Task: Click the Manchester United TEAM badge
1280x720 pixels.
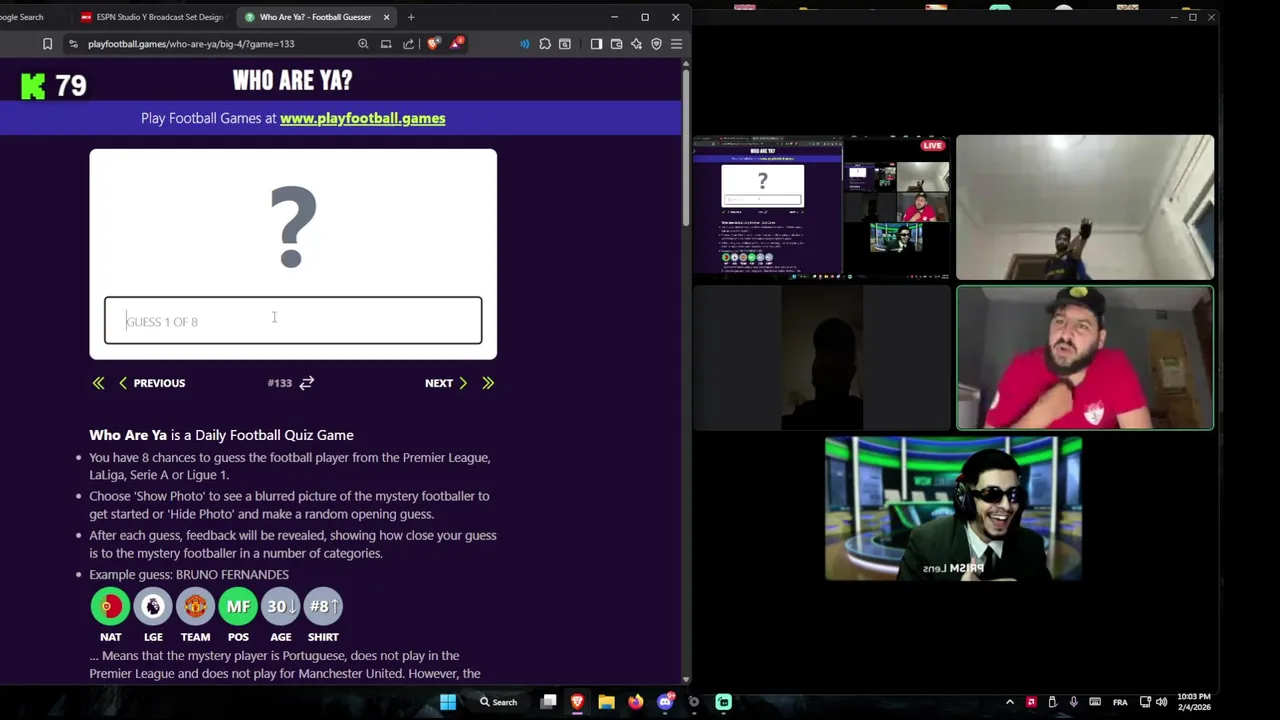Action: [195, 606]
